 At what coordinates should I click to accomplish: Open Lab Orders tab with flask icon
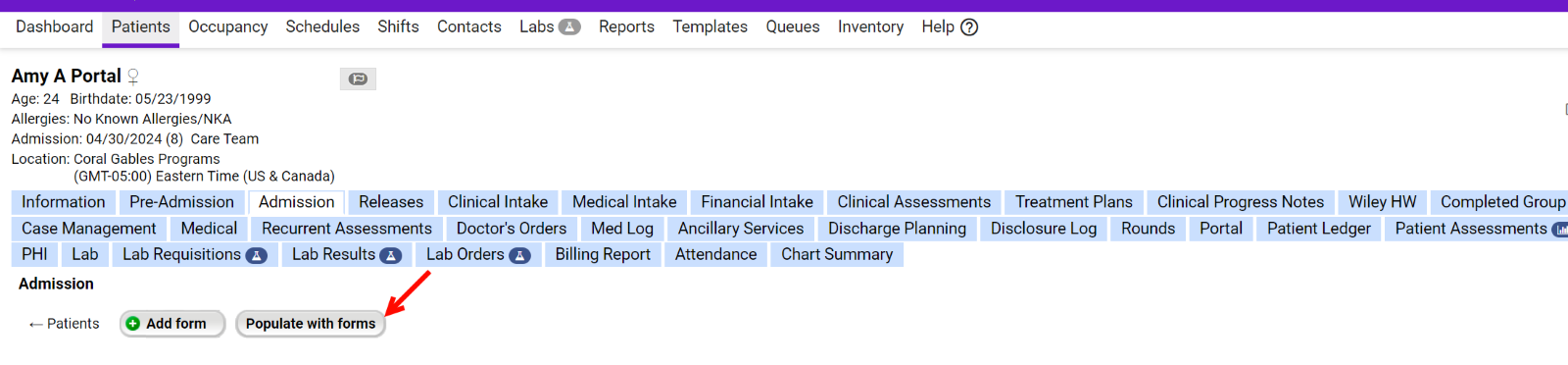478,255
